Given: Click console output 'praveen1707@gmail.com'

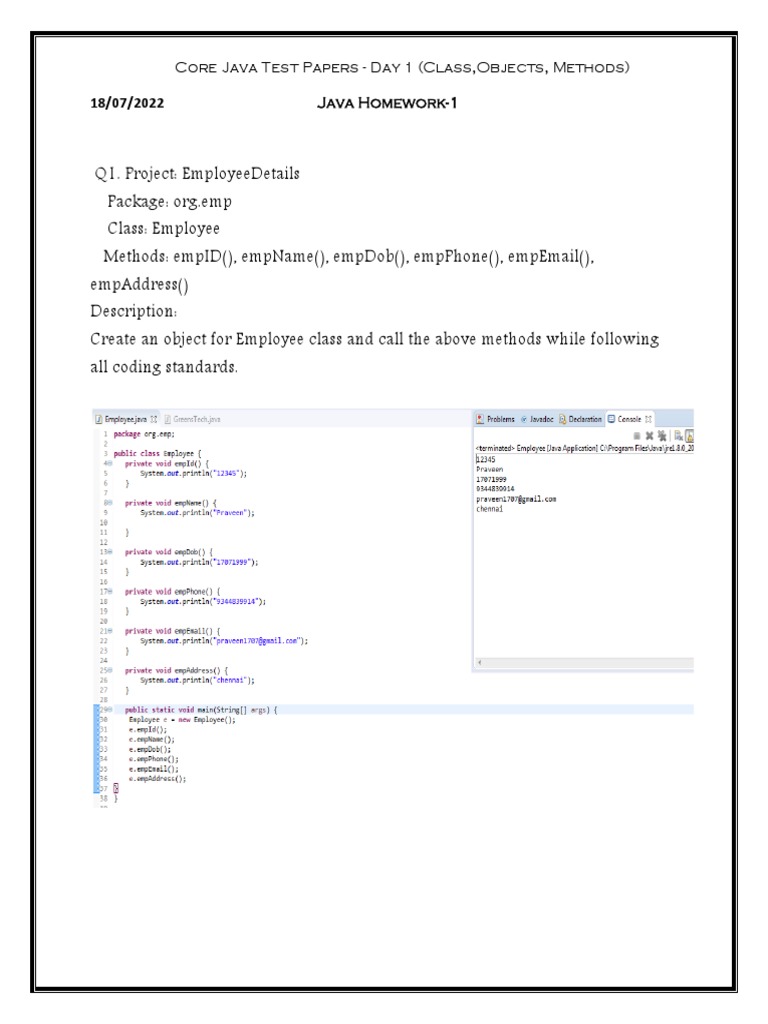Looking at the screenshot, I should tap(516, 499).
